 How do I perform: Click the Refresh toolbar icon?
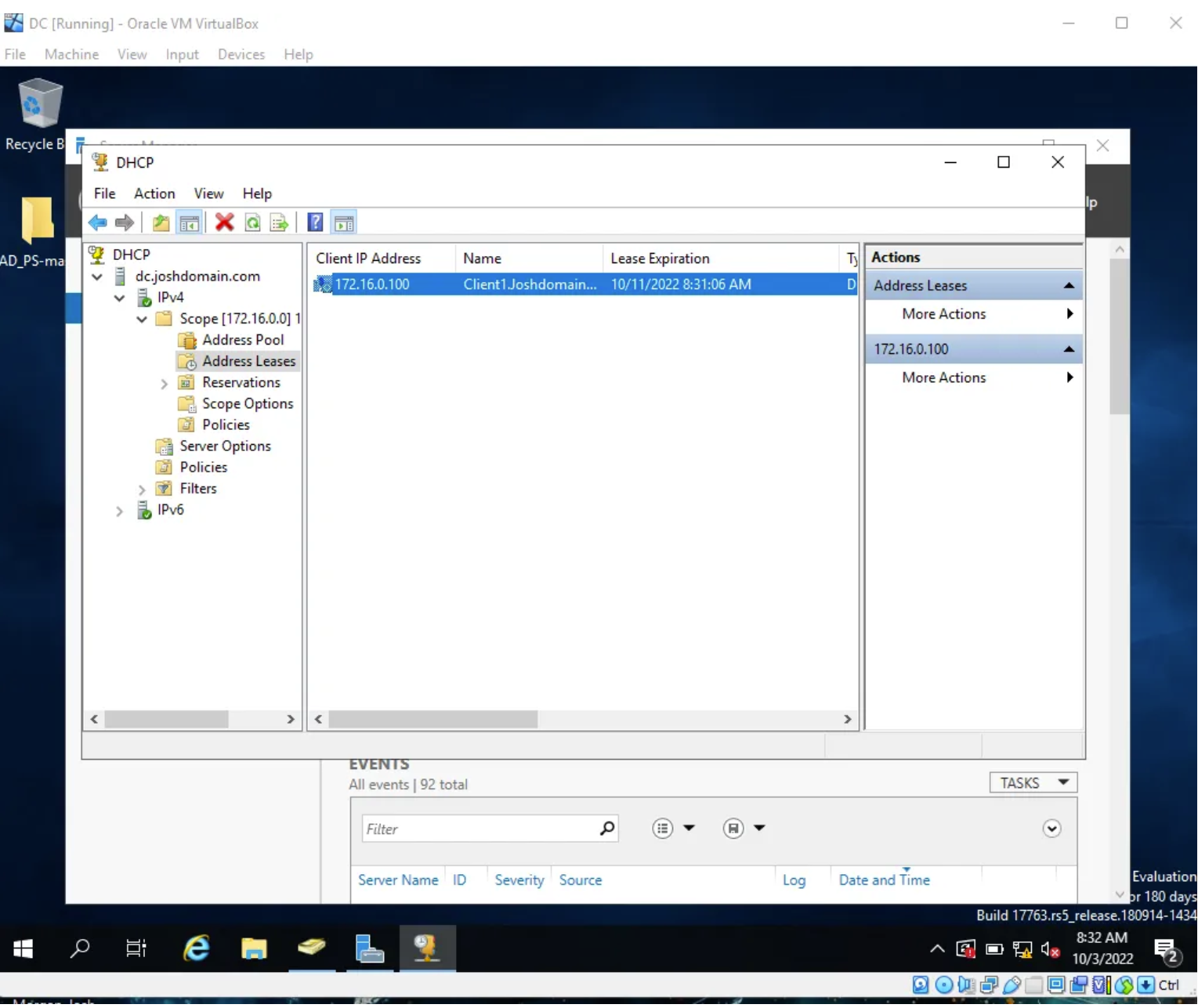pyautogui.click(x=252, y=223)
